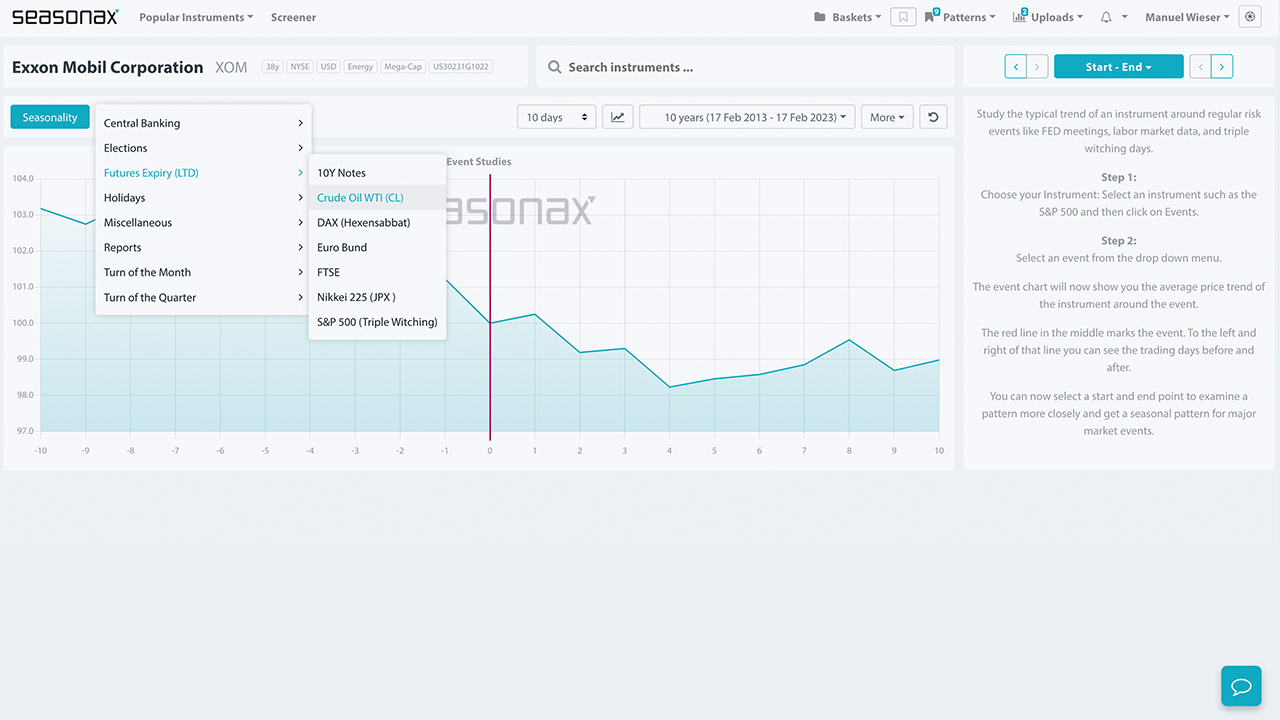The image size is (1280, 720).
Task: Click the Screener link
Action: tap(292, 17)
